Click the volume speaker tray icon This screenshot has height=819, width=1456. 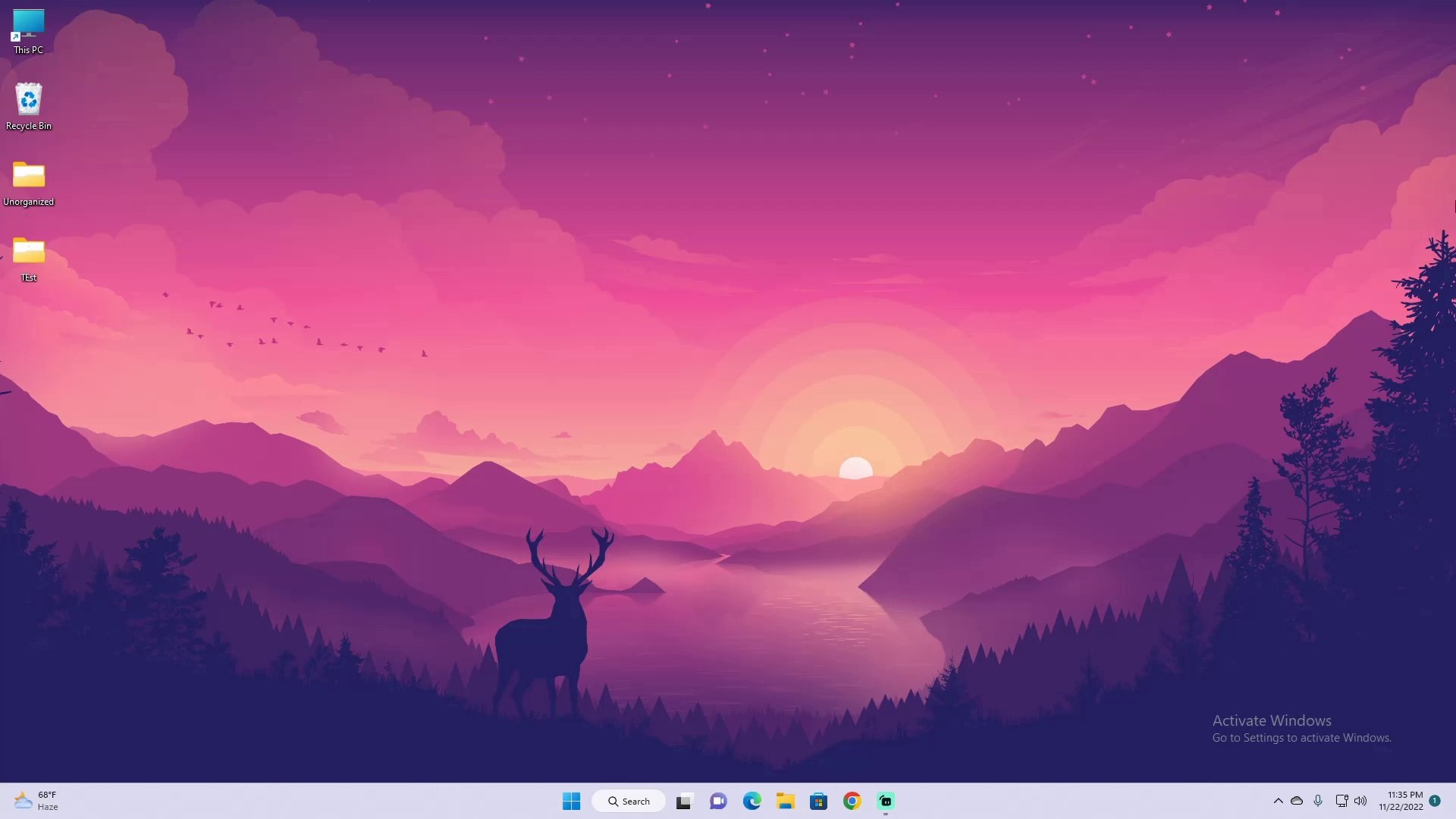pyautogui.click(x=1360, y=801)
